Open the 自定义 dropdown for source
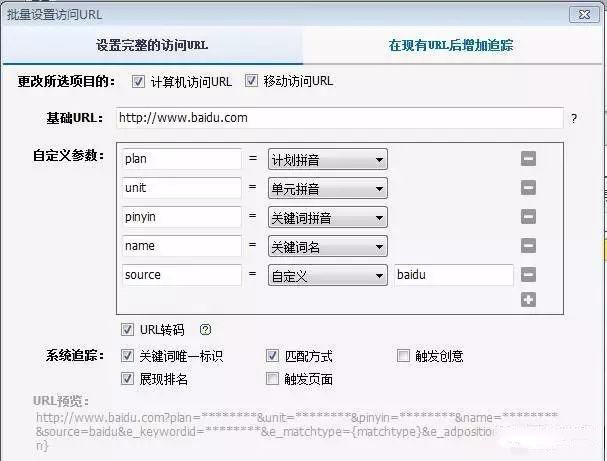 tap(328, 276)
